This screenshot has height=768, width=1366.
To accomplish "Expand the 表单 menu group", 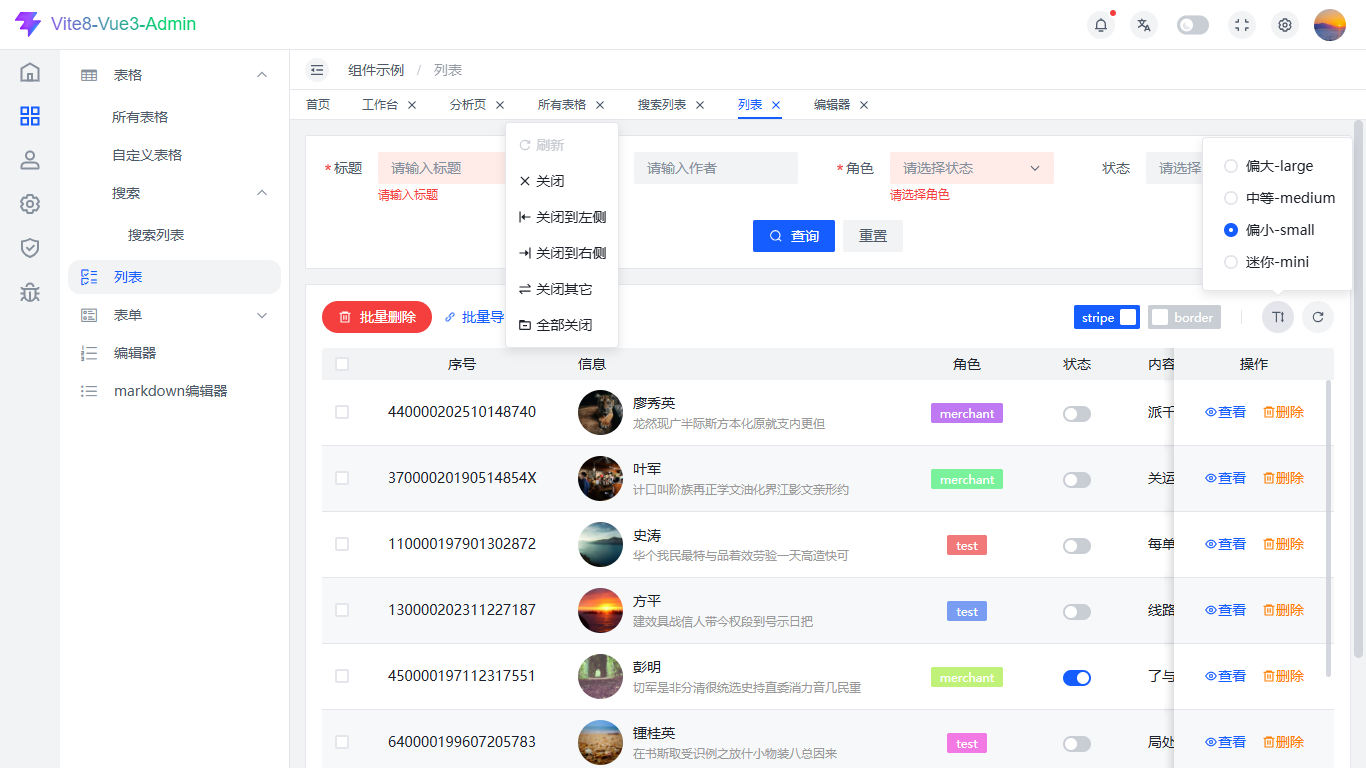I will pos(174,315).
